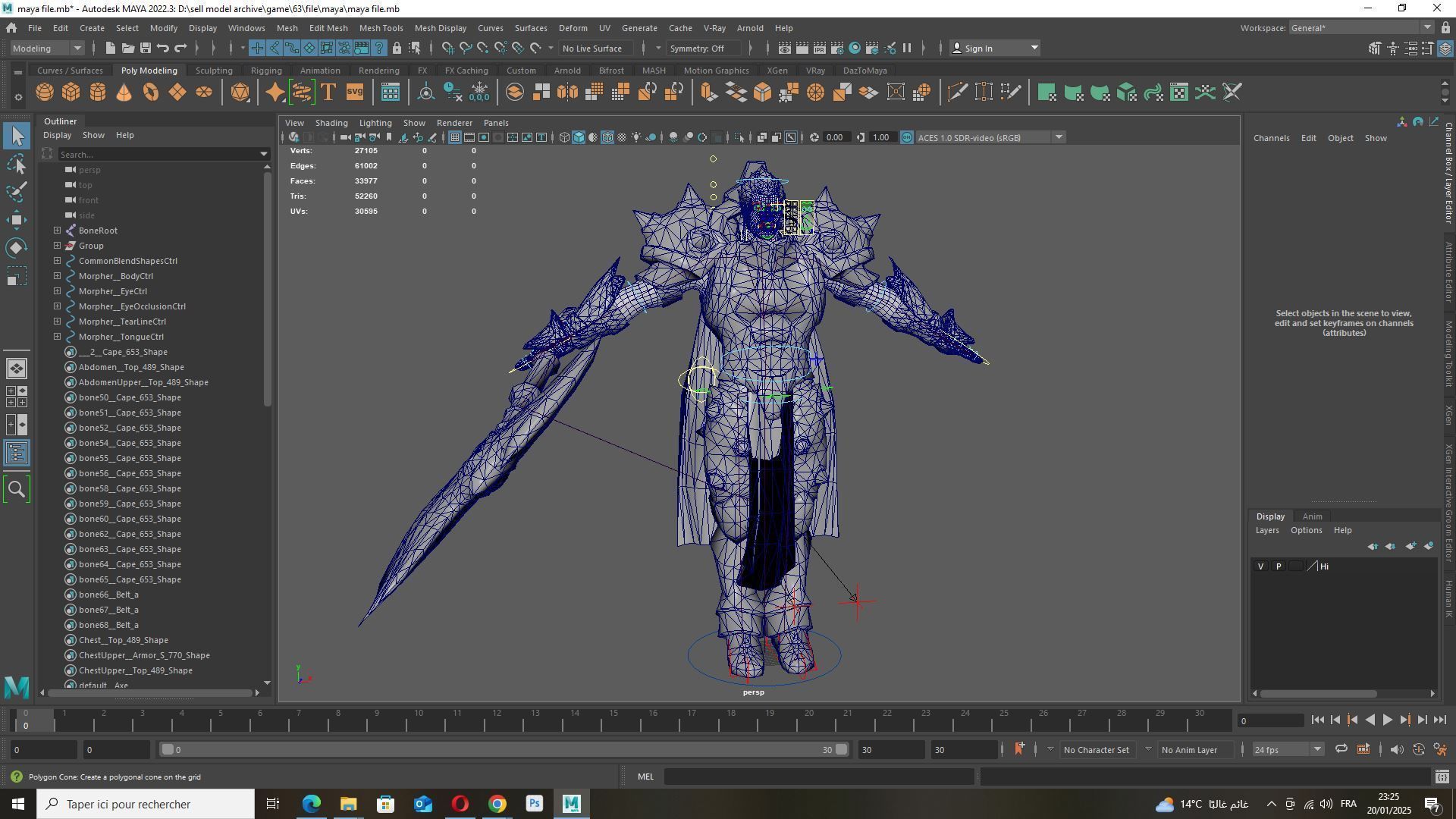Screen dimensions: 1456x819
Task: Switch to the Rigging shelf tab
Action: [x=266, y=71]
